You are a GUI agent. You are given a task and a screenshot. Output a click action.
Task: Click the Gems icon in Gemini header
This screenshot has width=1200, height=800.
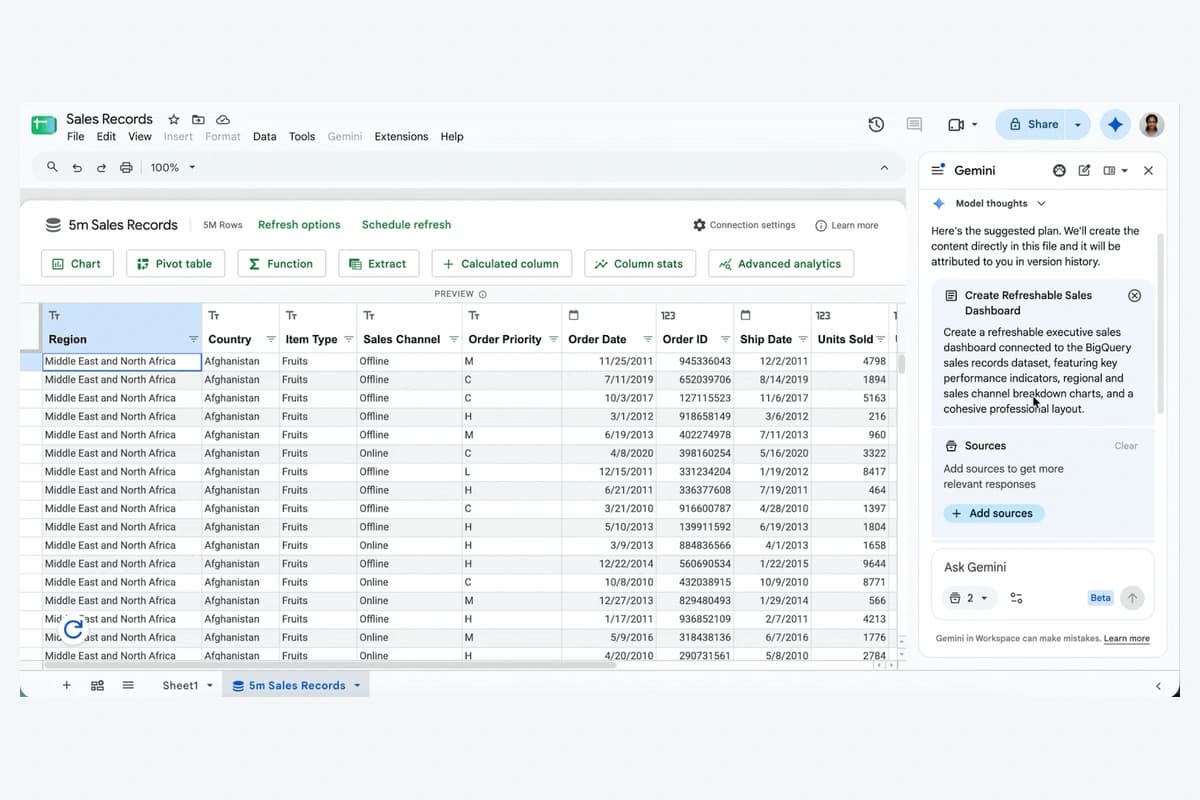coord(1060,171)
